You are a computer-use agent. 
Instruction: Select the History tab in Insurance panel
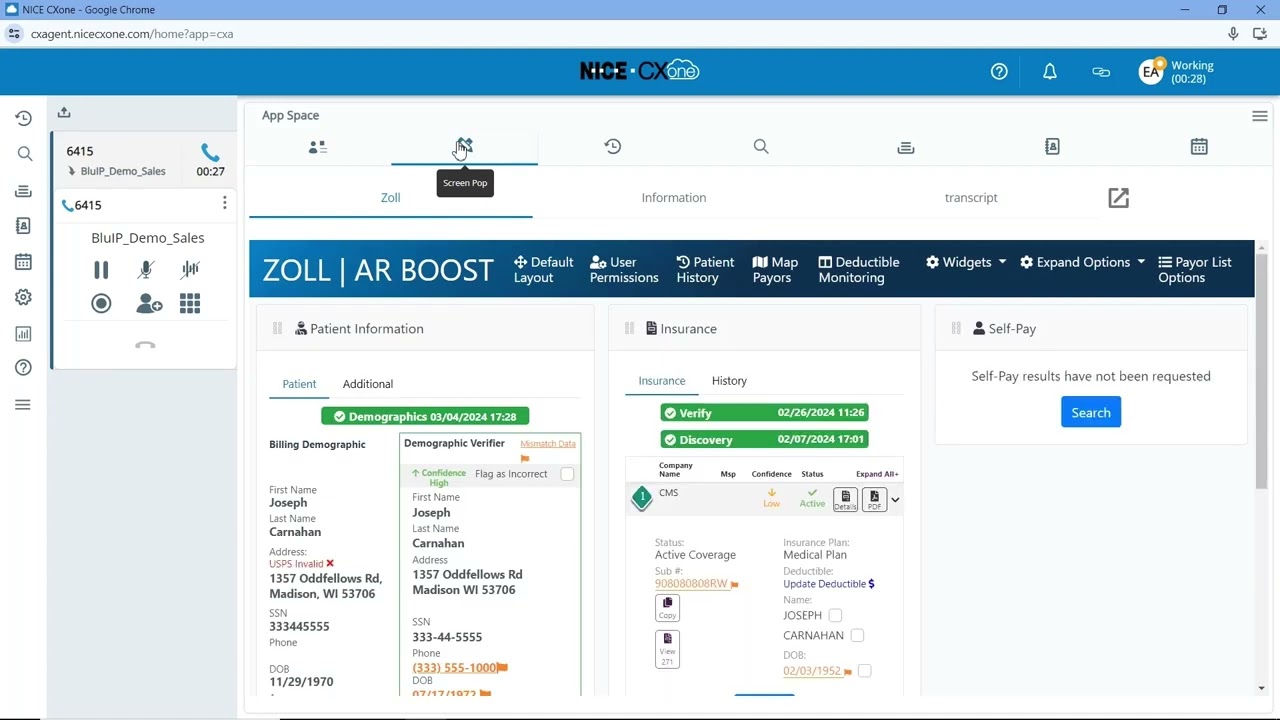point(729,381)
